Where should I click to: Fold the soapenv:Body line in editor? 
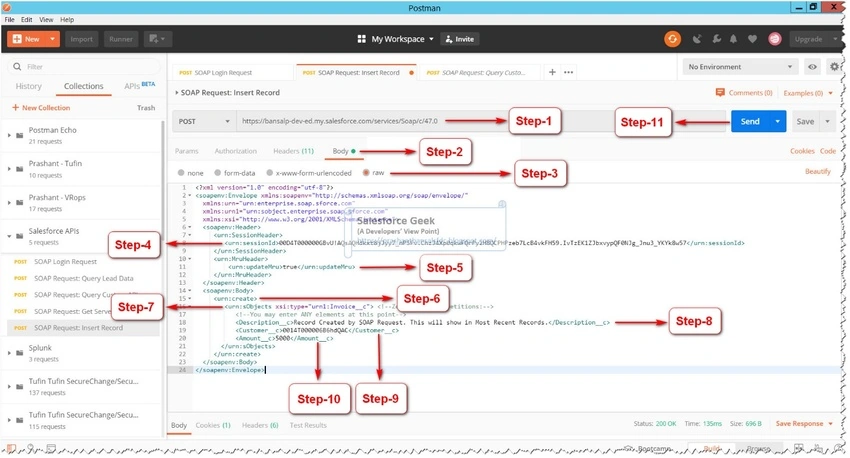[x=190, y=291]
